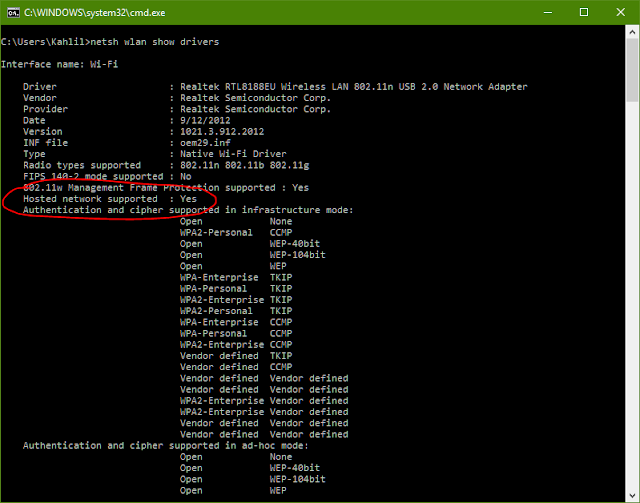Click the 'Hosted network supported' label
The height and width of the screenshot is (503, 640).
pyautogui.click(x=90, y=199)
